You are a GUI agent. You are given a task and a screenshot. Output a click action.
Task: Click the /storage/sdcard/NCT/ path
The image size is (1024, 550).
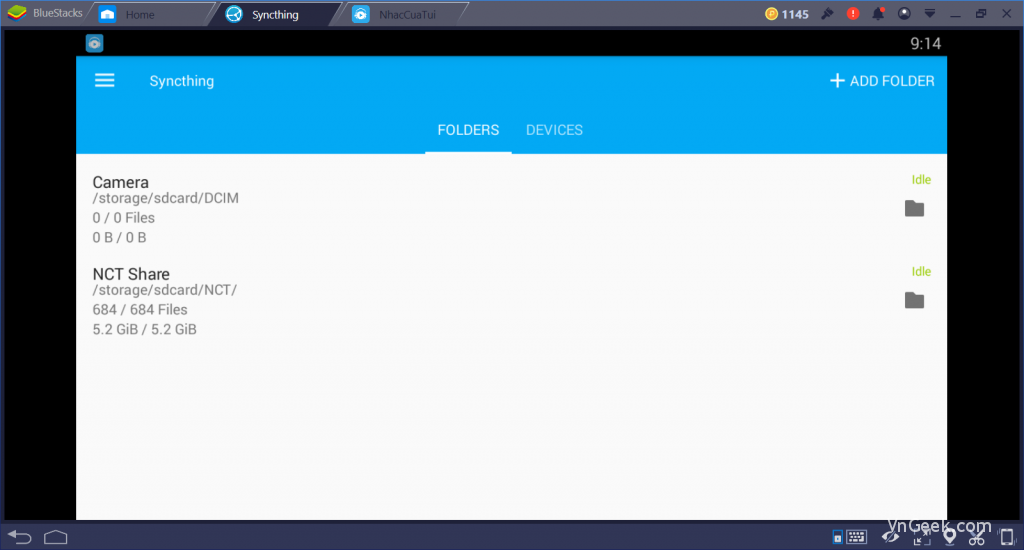point(165,290)
